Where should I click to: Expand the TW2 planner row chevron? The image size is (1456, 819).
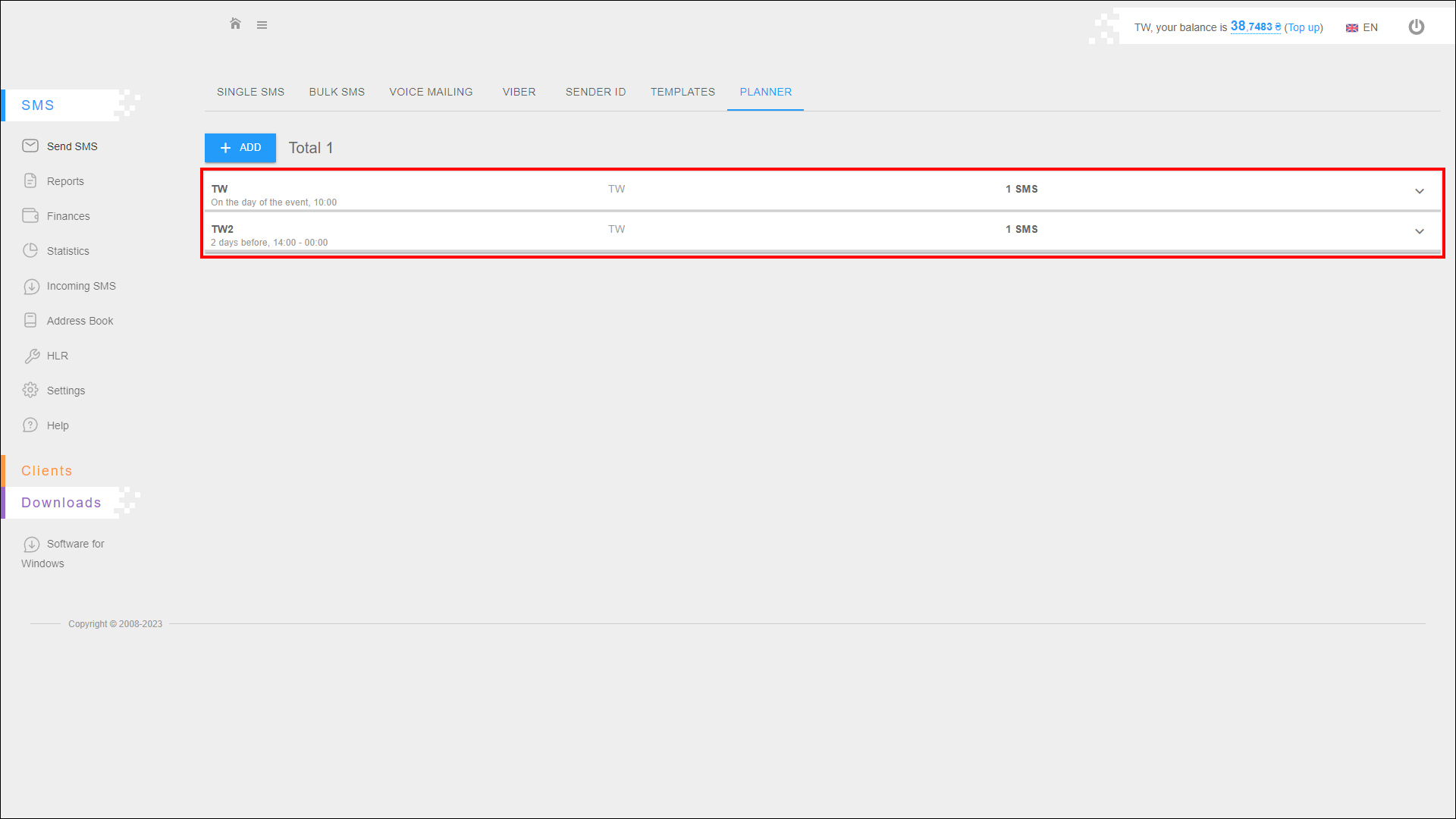(1419, 231)
